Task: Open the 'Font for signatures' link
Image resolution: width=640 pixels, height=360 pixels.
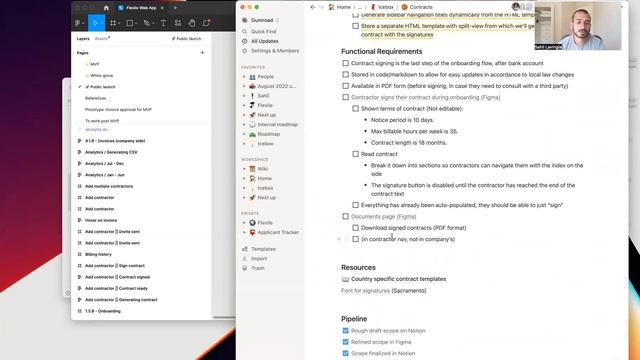Action: pyautogui.click(x=365, y=291)
